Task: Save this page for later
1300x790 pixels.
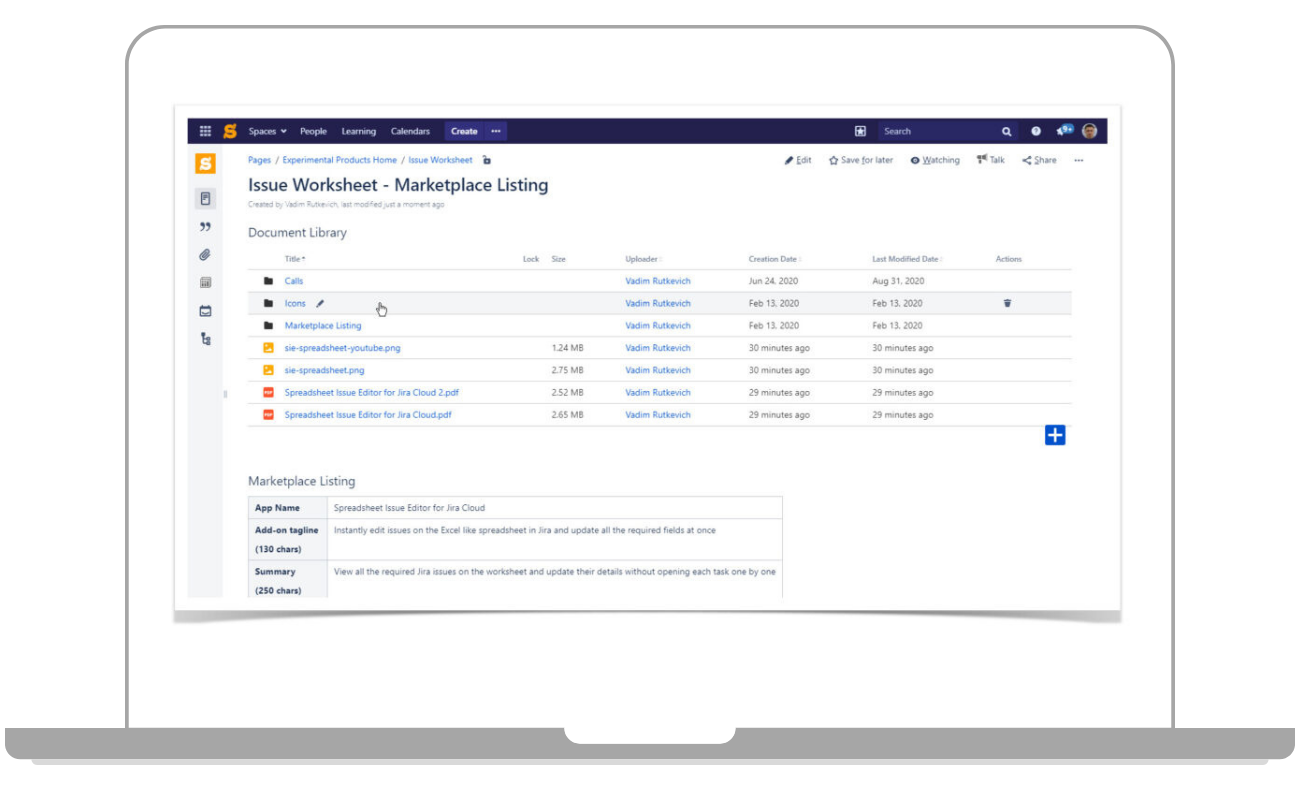Action: tap(860, 160)
